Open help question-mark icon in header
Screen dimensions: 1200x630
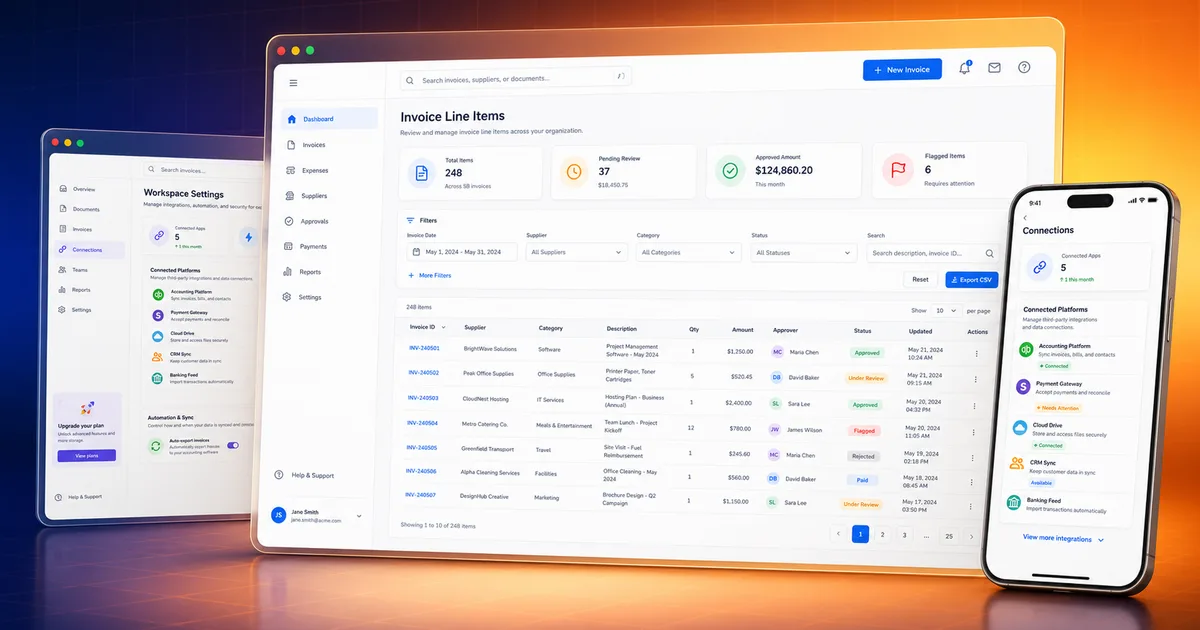point(1024,67)
